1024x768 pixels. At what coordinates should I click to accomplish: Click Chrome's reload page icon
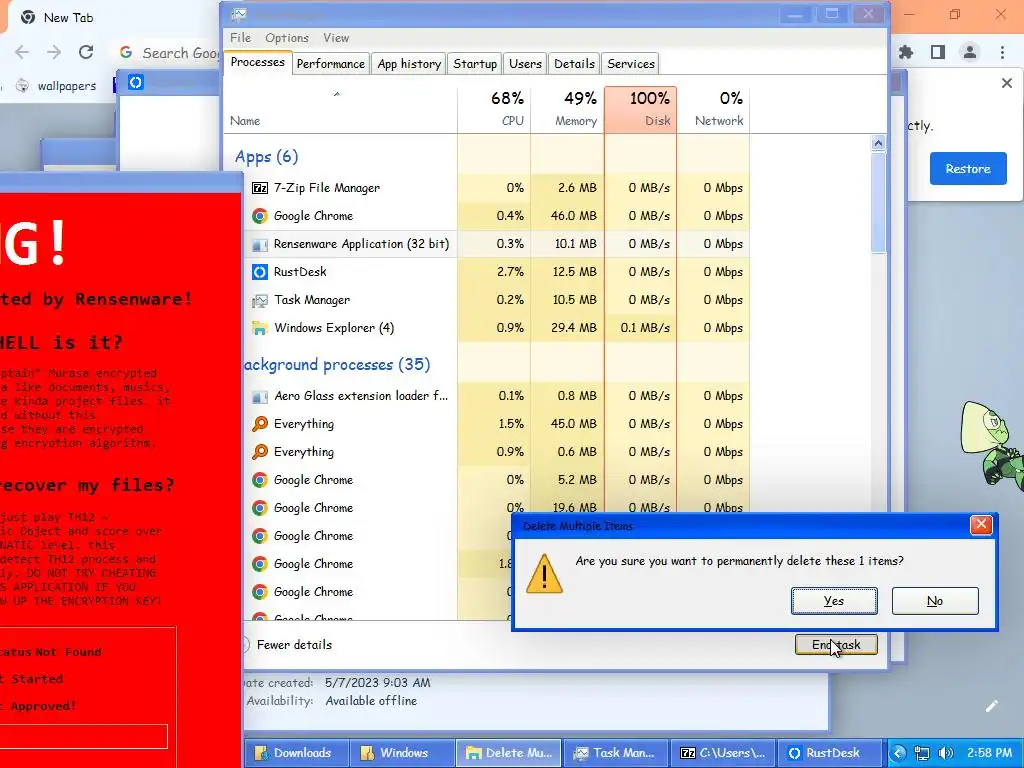tap(86, 52)
